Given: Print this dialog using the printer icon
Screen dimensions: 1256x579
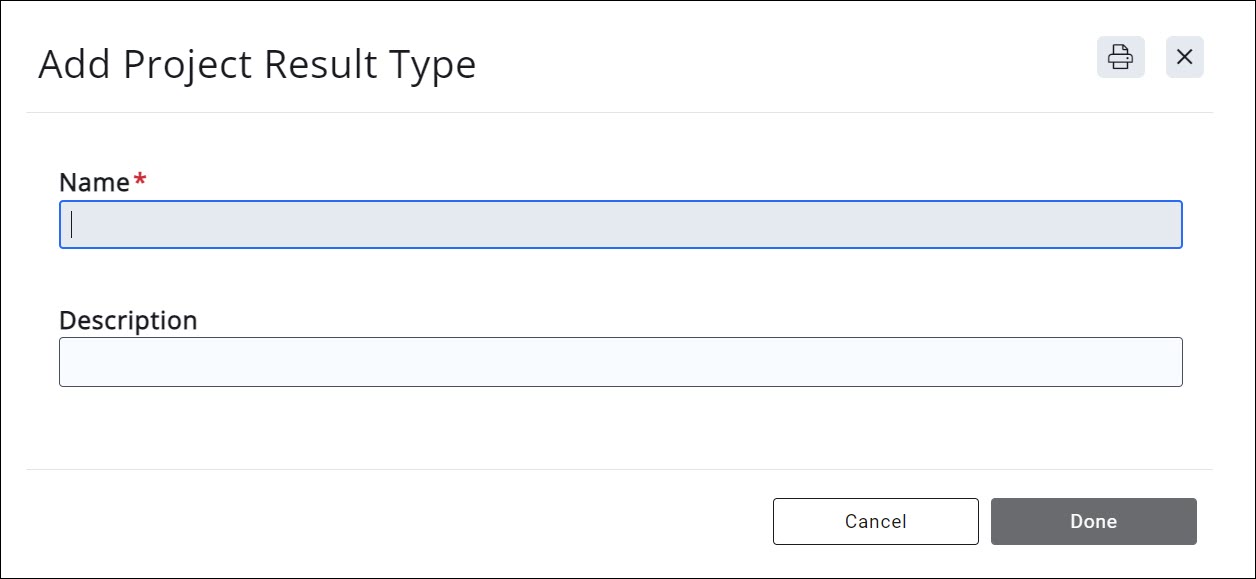Looking at the screenshot, I should [x=1120, y=57].
